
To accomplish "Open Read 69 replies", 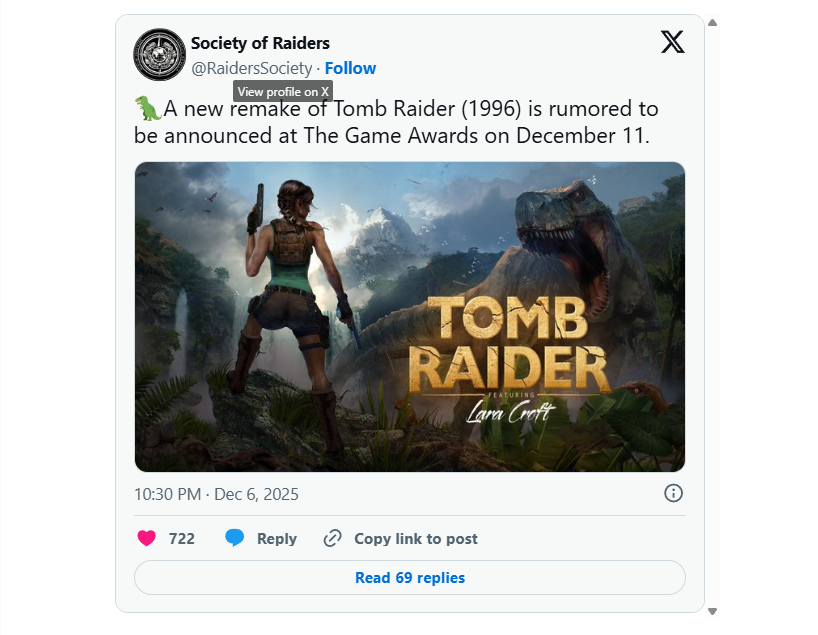I will 409,577.
